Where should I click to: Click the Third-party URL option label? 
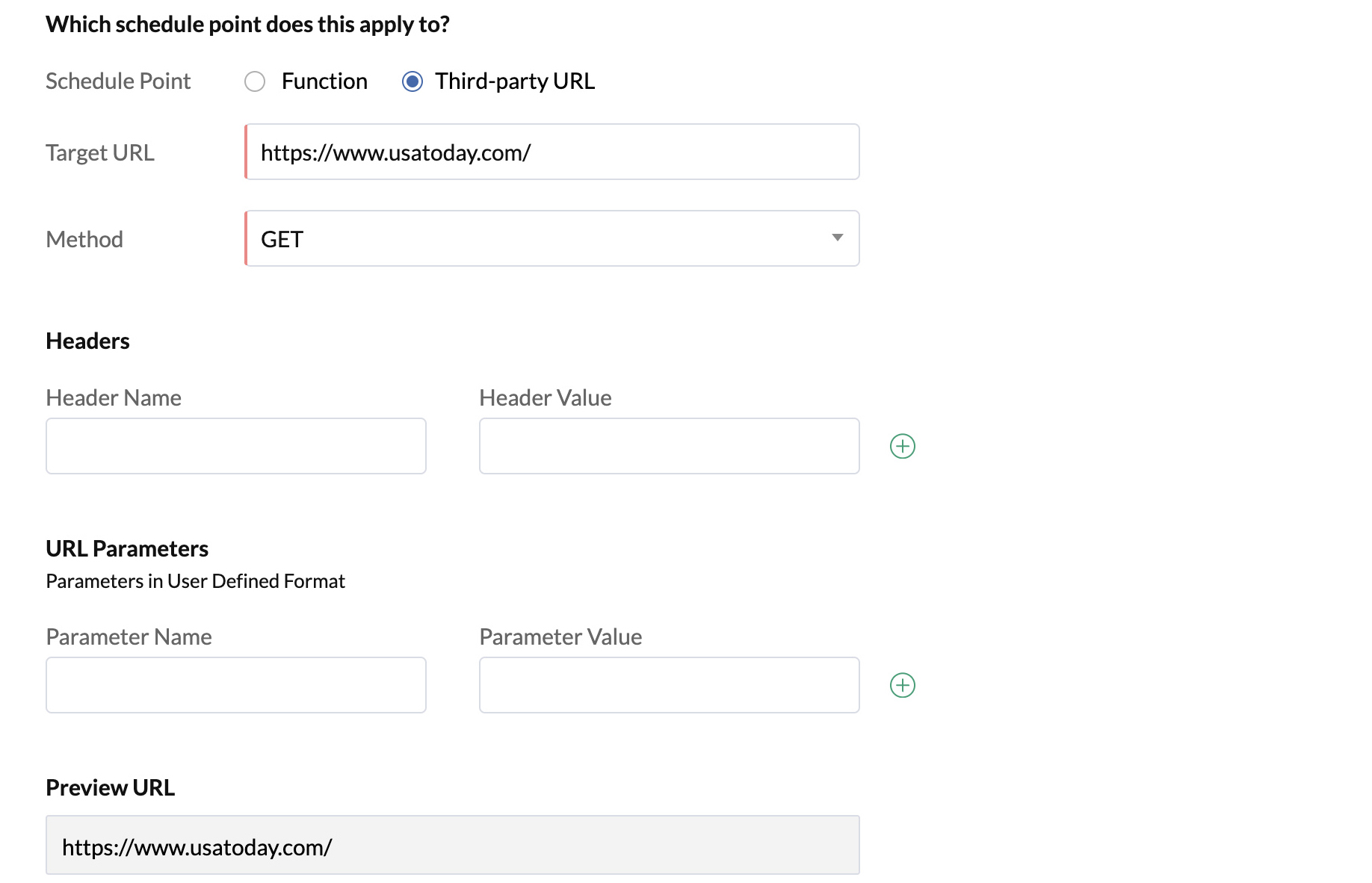(515, 81)
